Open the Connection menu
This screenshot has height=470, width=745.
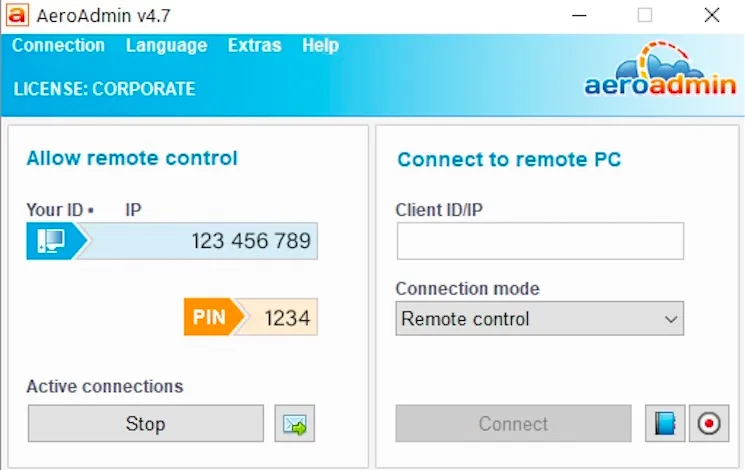pyautogui.click(x=58, y=46)
